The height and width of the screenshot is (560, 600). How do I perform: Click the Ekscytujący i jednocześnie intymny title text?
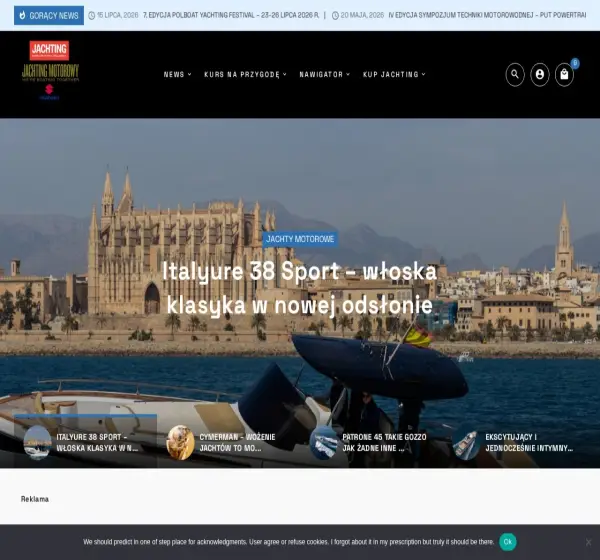click(x=529, y=442)
